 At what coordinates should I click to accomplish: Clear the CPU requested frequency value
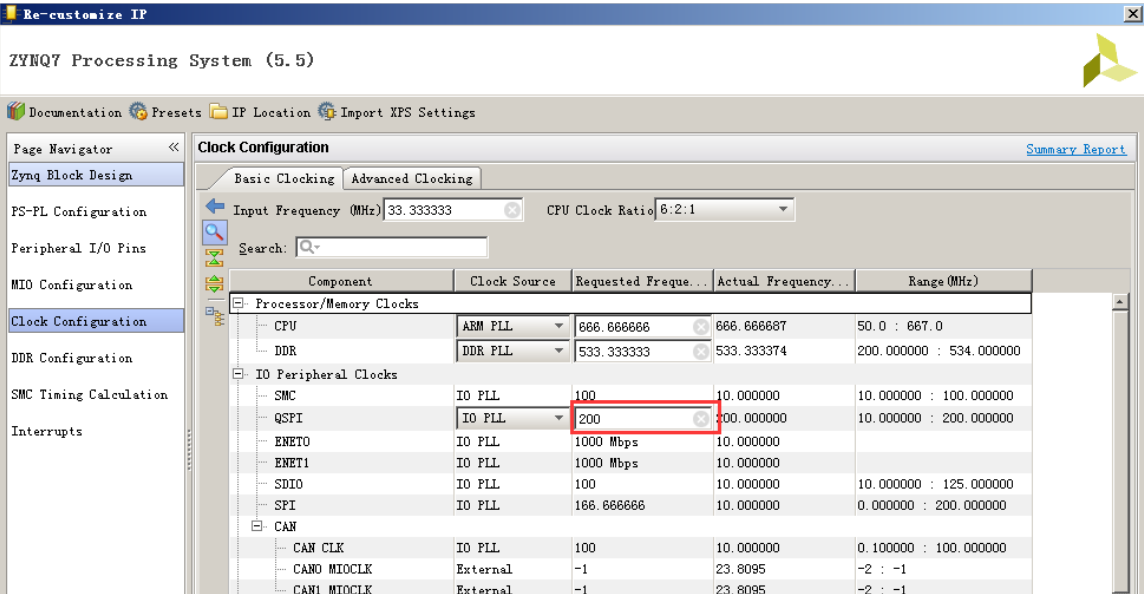700,327
